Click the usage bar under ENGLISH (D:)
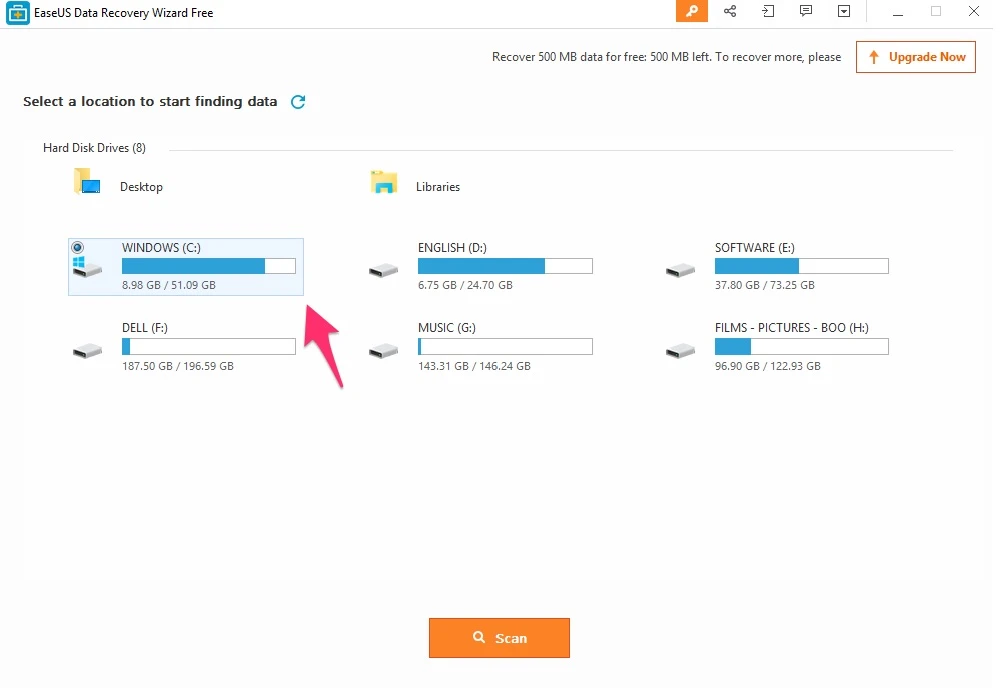1000x688 pixels. tap(505, 266)
